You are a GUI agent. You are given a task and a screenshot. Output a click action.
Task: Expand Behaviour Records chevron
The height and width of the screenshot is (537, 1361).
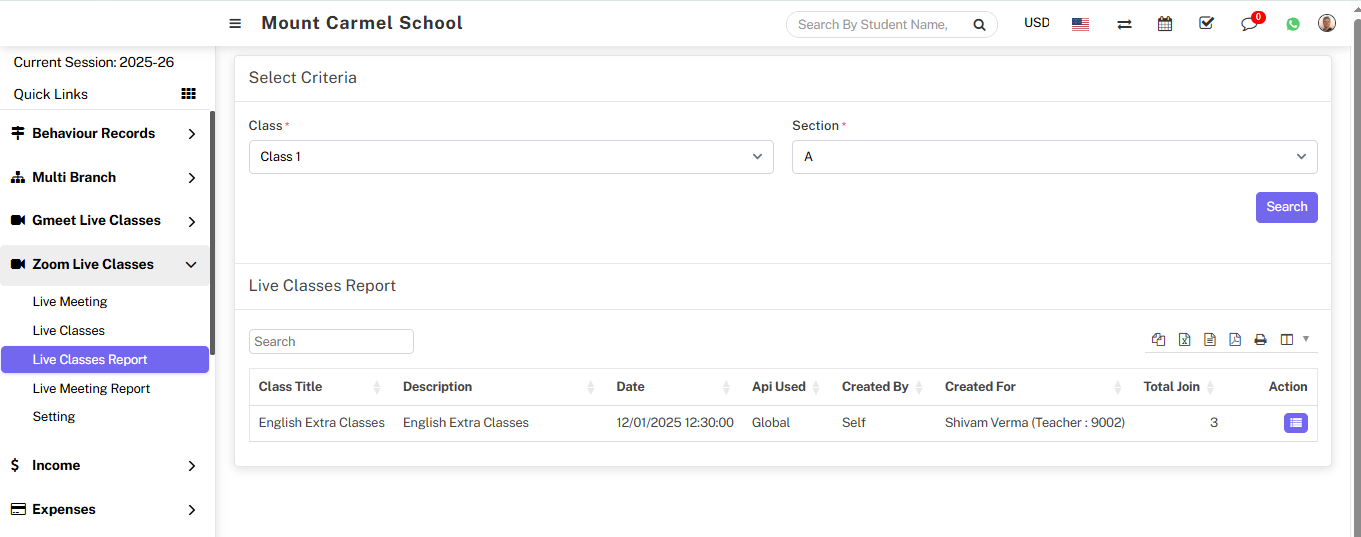[x=192, y=134]
